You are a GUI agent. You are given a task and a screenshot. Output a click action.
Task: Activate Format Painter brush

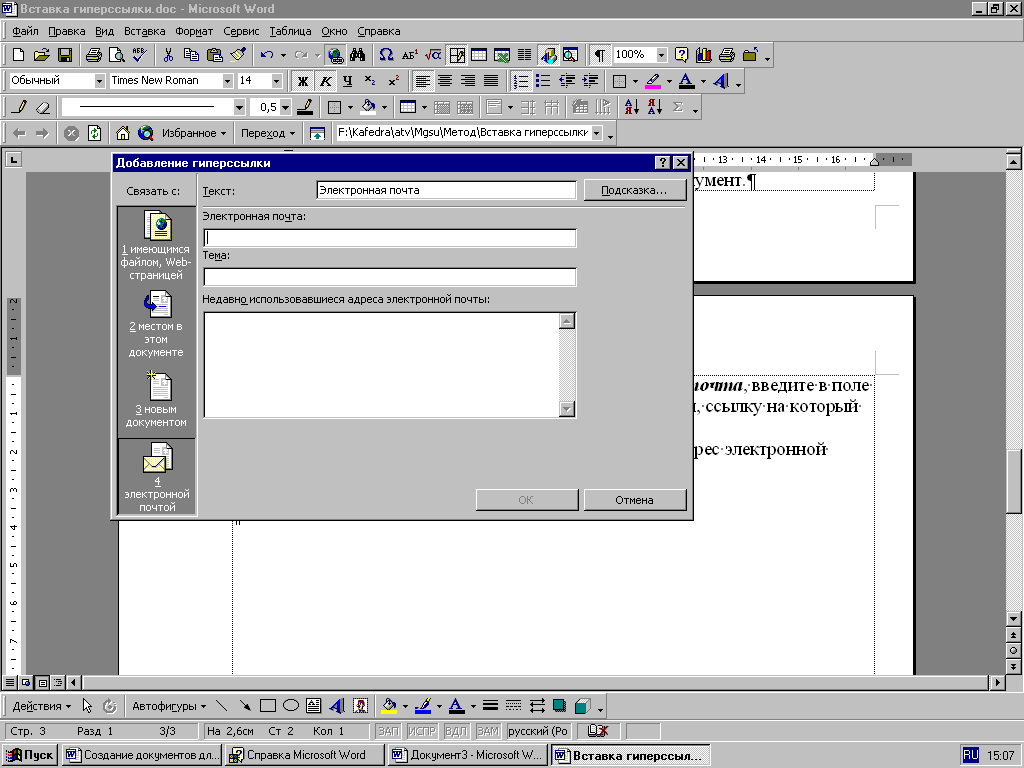[238, 55]
